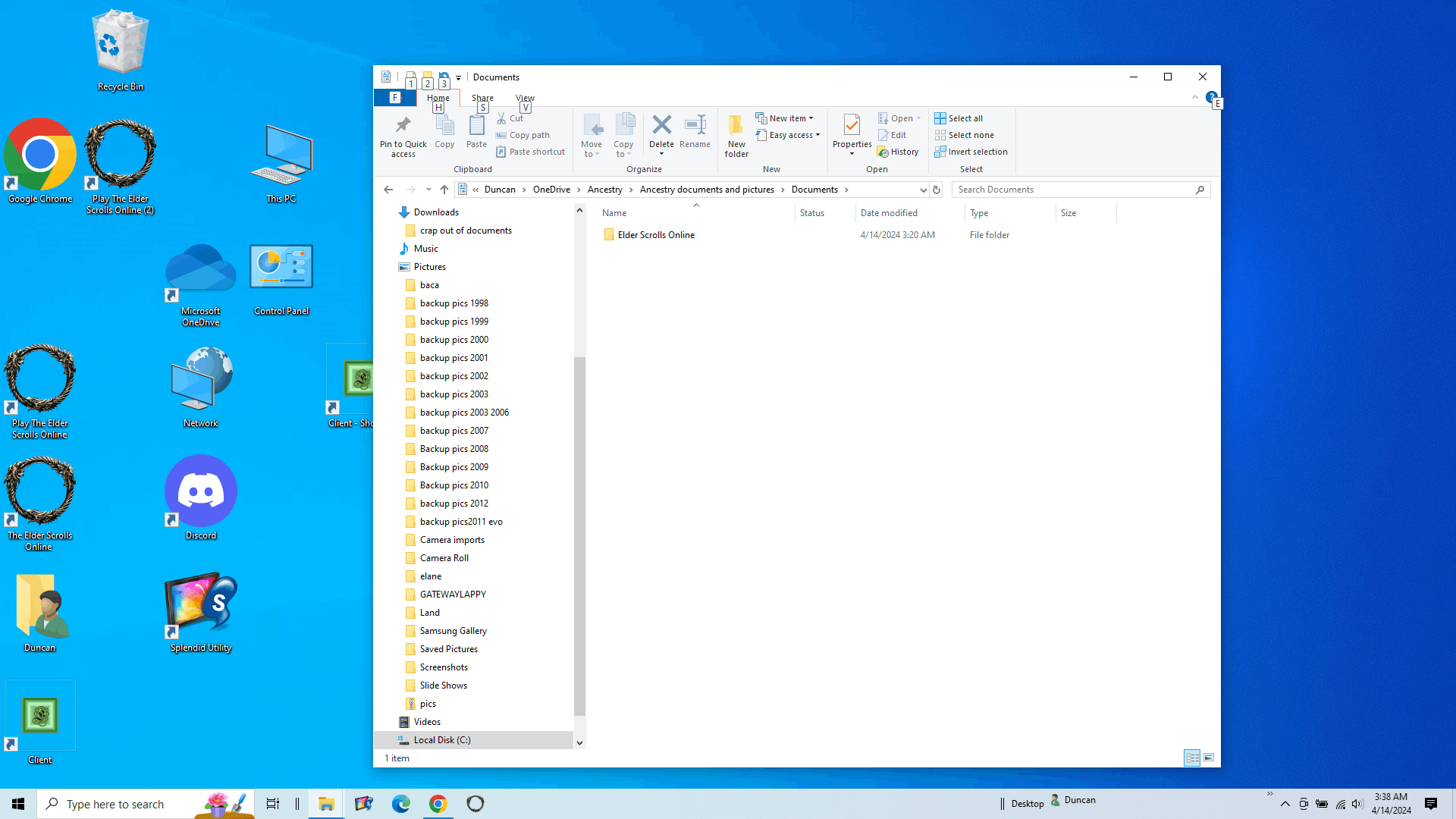Go up one folder level arrow
Screen dimensions: 1456x819
tap(444, 190)
